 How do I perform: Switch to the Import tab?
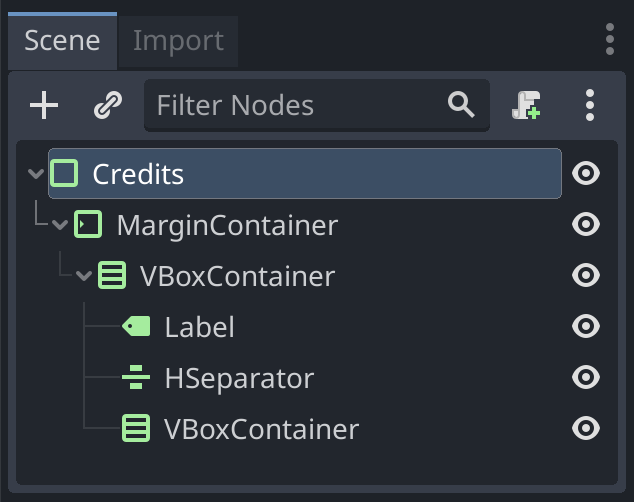point(178,41)
